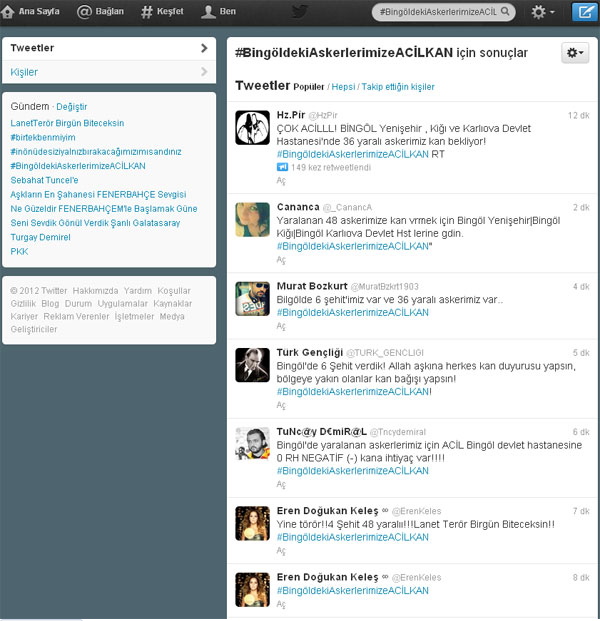Click 149 kez retweetlendi text
The height and width of the screenshot is (621, 600).
point(331,167)
